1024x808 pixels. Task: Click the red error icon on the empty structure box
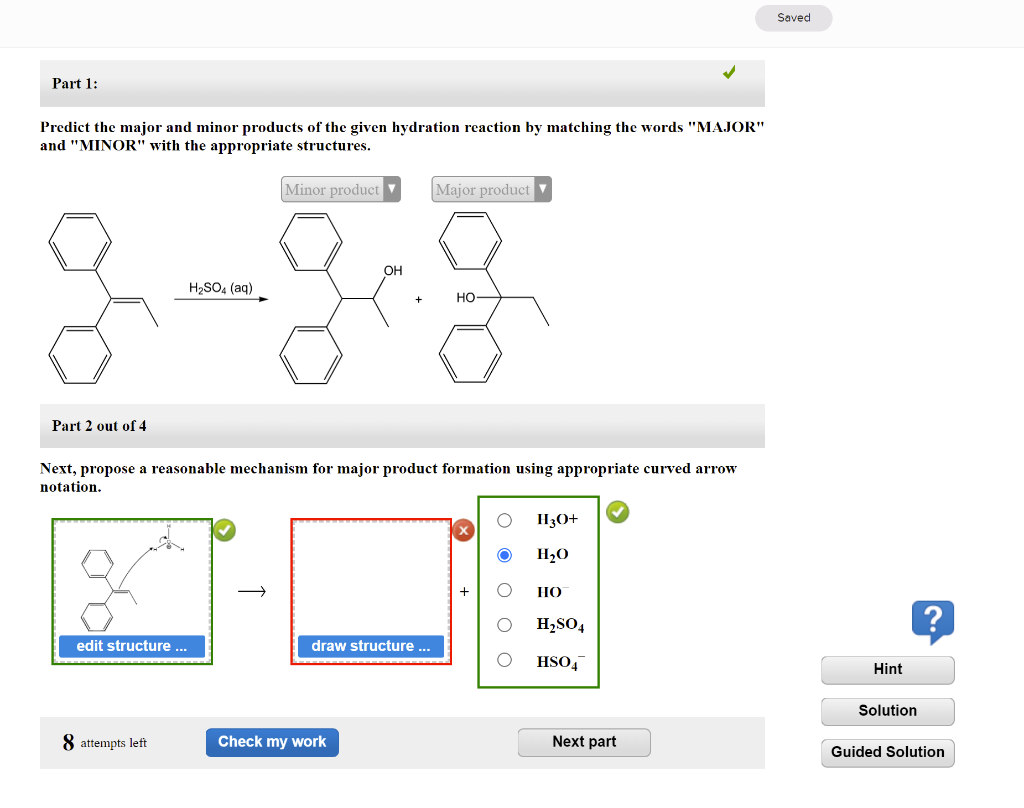coord(462,530)
